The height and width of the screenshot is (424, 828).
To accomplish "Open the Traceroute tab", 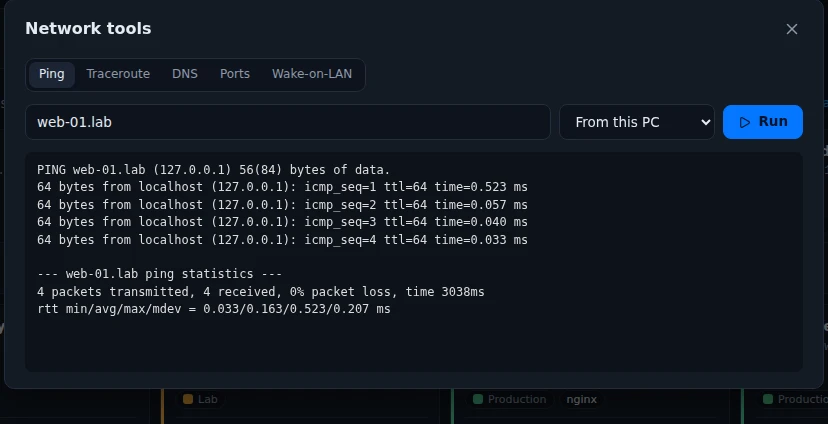I will pyautogui.click(x=118, y=74).
